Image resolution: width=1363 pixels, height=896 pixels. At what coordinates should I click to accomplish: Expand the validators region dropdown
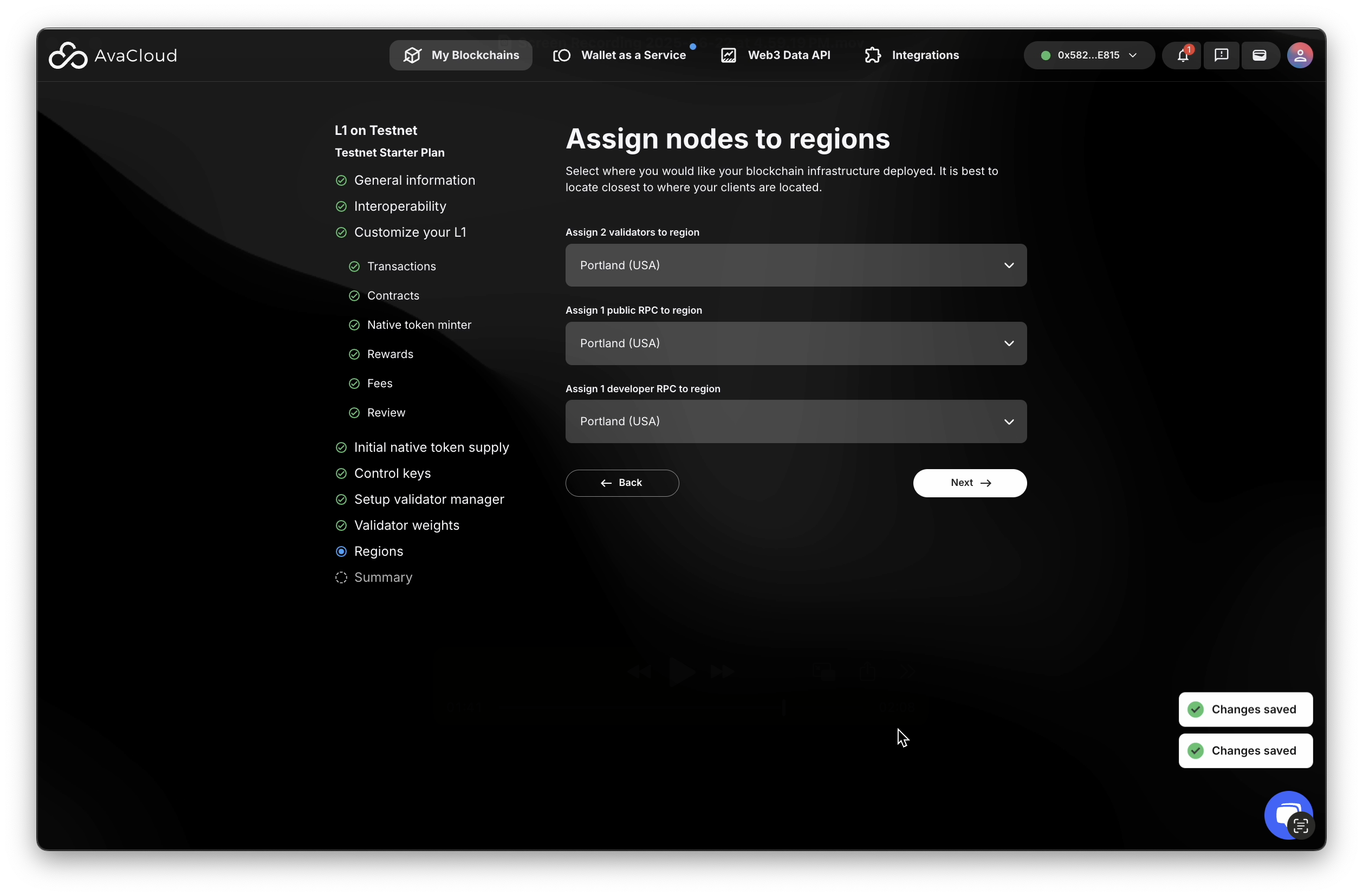[795, 265]
